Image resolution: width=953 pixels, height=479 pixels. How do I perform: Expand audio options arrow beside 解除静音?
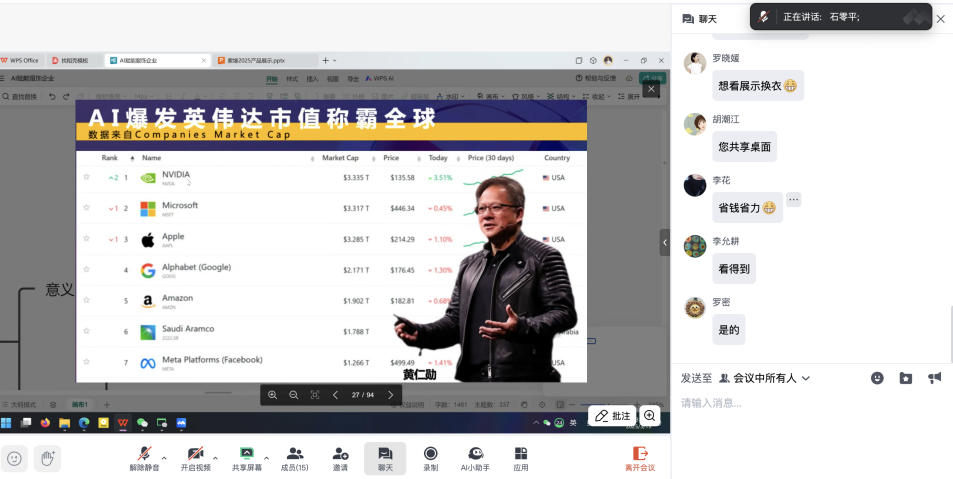click(164, 458)
